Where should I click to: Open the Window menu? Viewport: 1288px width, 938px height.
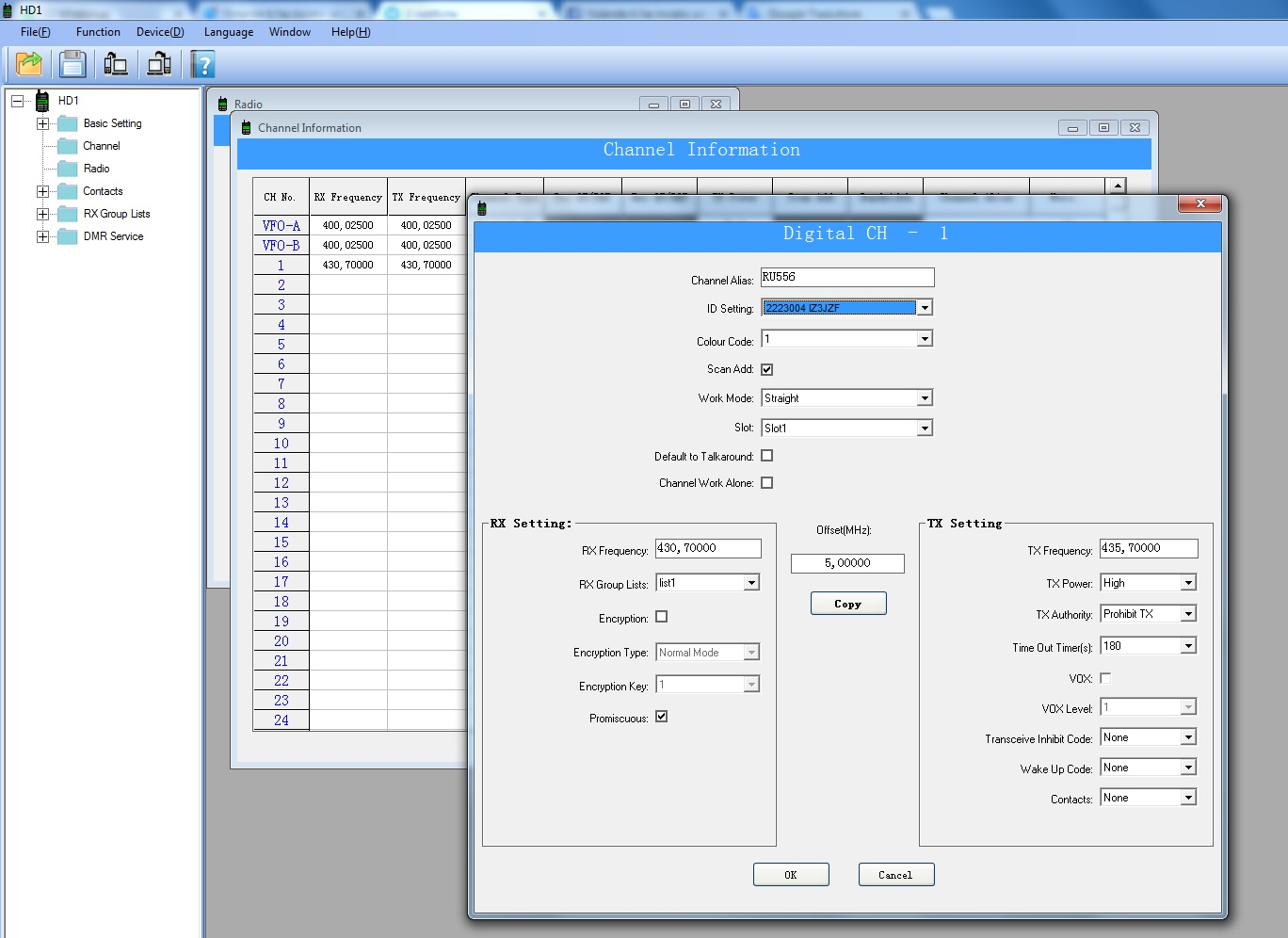tap(290, 32)
